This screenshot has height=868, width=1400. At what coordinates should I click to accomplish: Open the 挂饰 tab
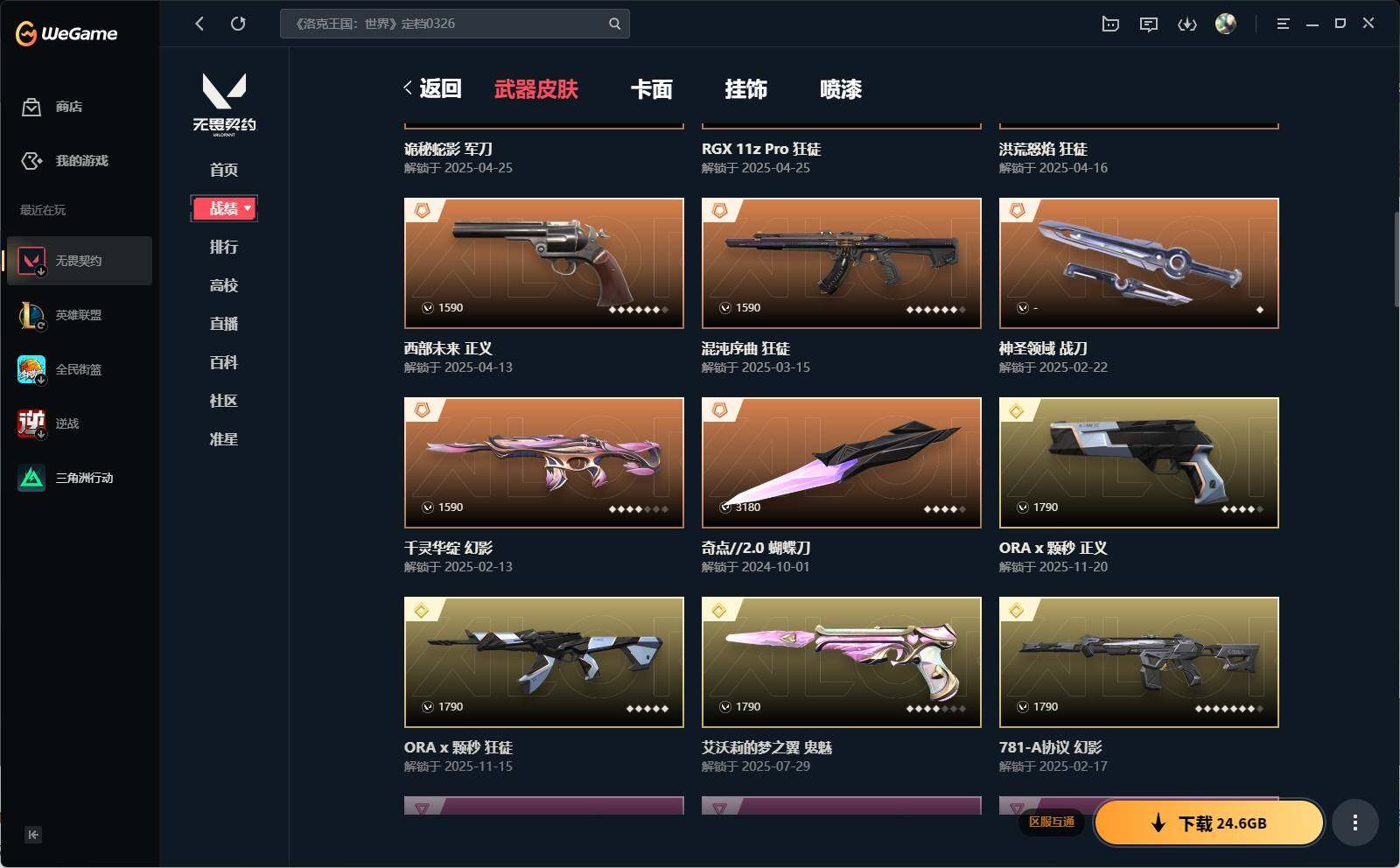pyautogui.click(x=746, y=89)
